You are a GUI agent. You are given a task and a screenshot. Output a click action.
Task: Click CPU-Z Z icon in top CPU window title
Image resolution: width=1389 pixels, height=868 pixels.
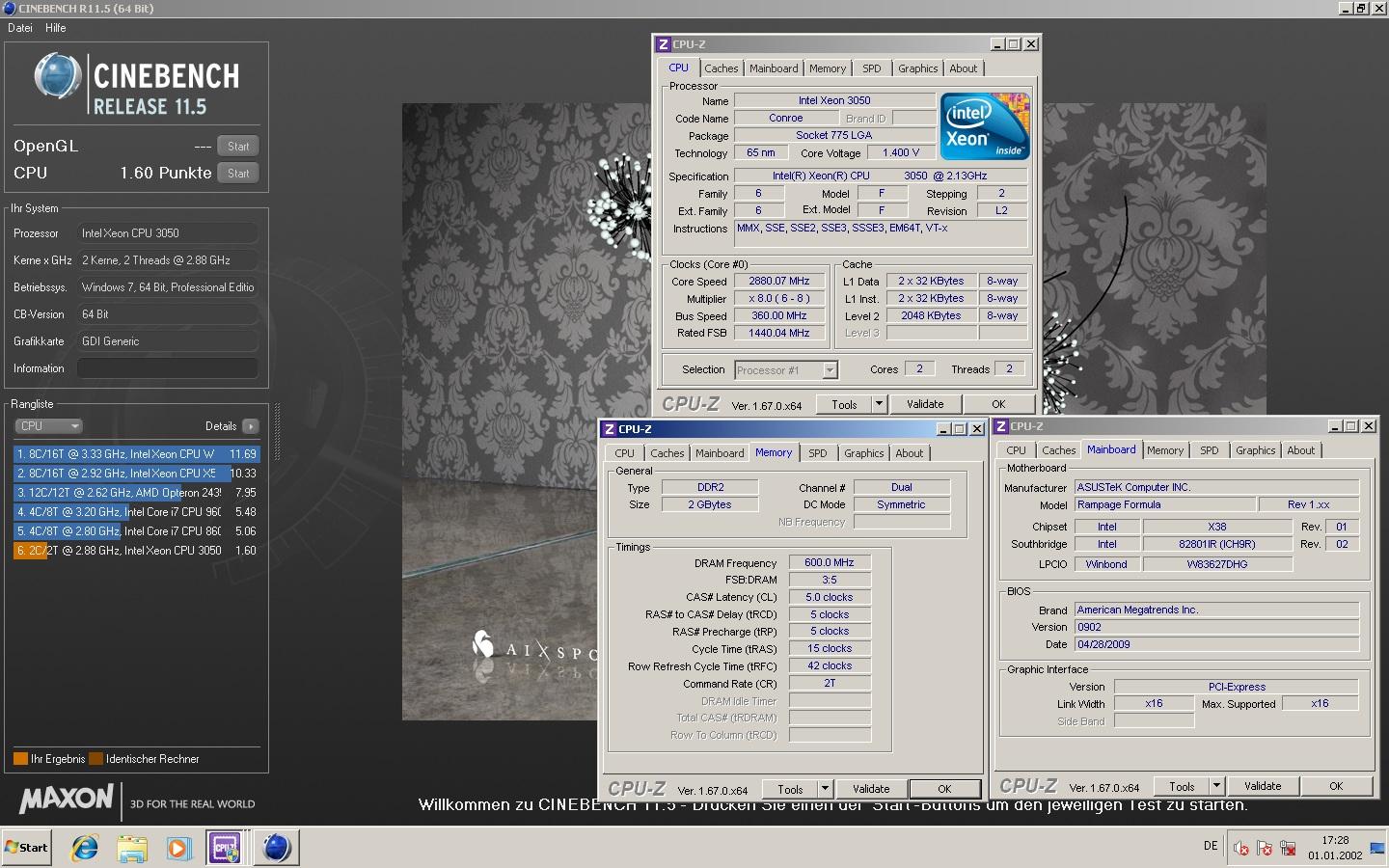click(663, 44)
